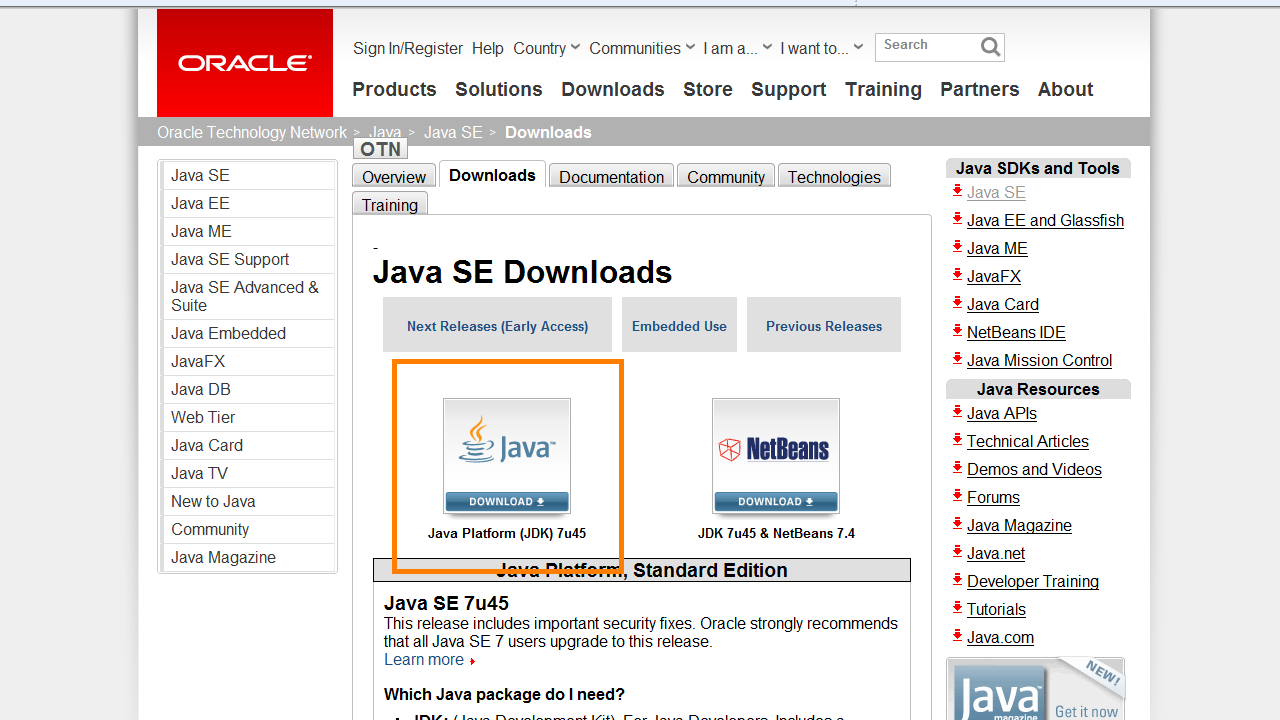Click the search magnifier icon
The height and width of the screenshot is (720, 1280).
[990, 47]
